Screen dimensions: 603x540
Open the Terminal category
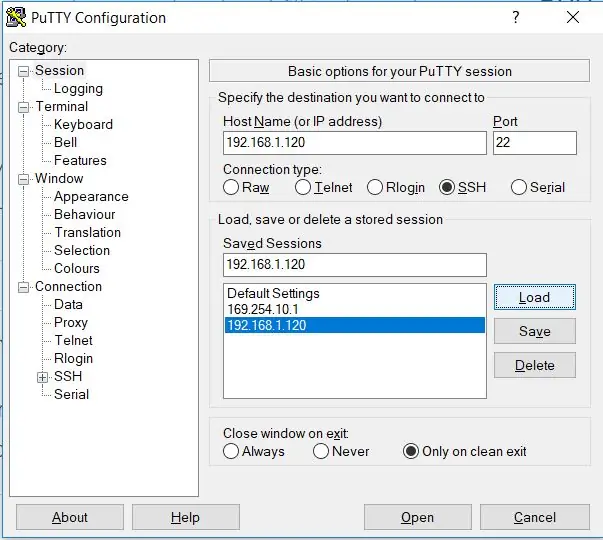62,107
